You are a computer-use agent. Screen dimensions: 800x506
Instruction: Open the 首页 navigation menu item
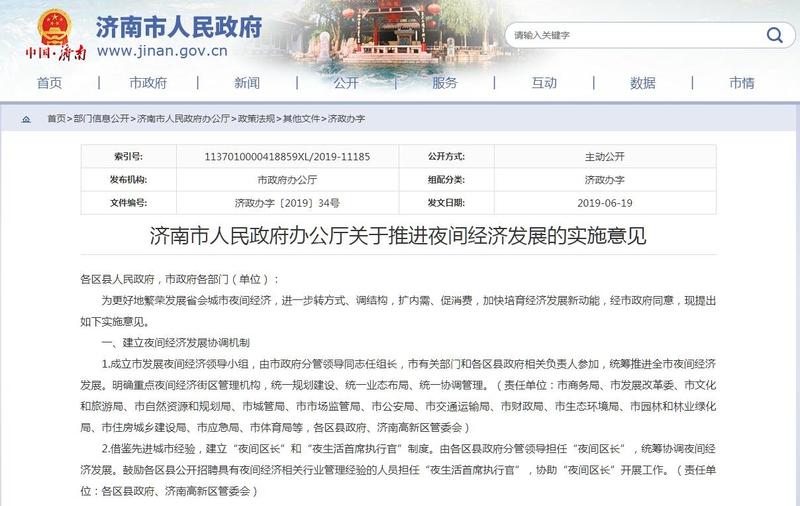49,83
